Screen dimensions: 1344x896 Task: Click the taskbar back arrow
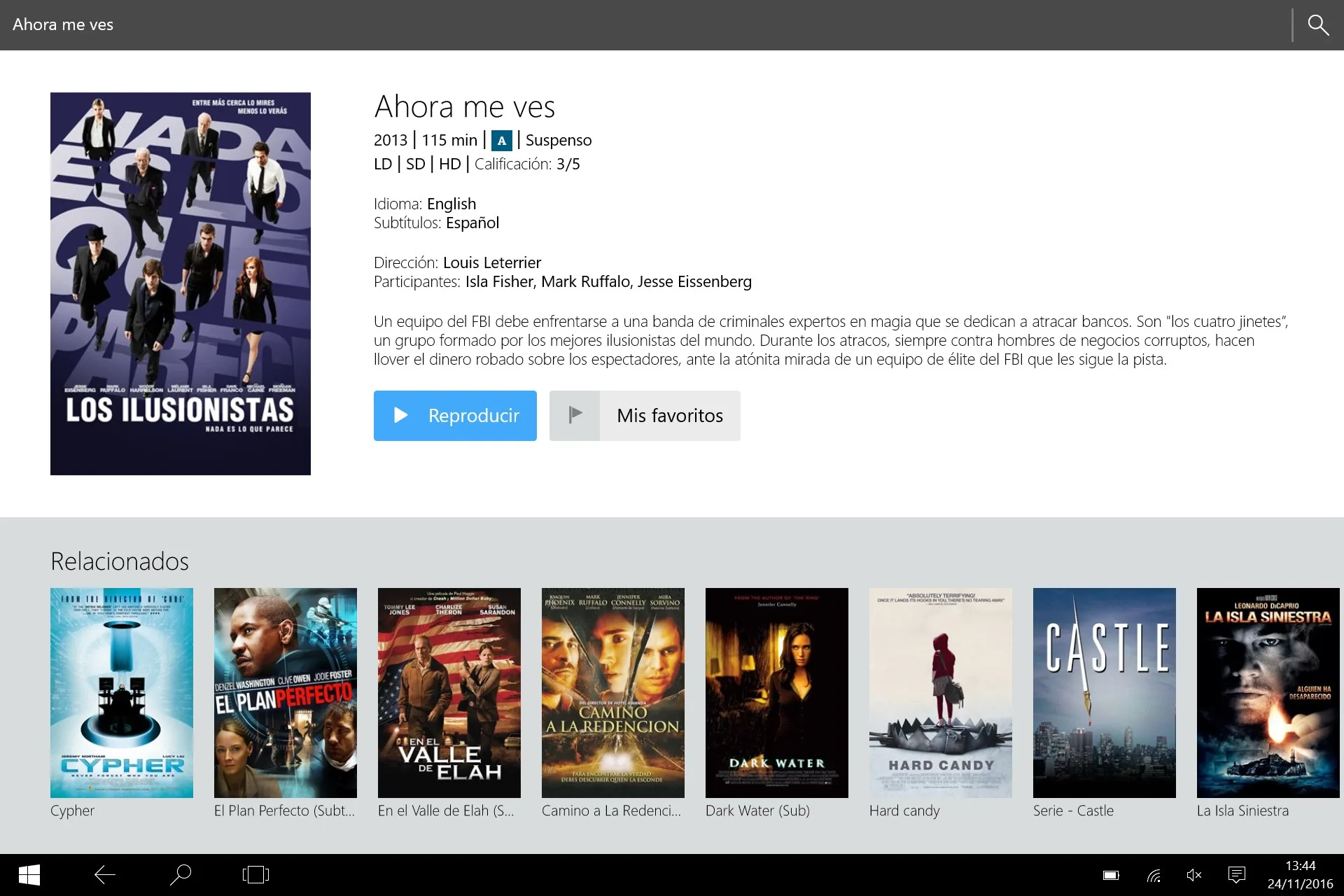pos(105,875)
